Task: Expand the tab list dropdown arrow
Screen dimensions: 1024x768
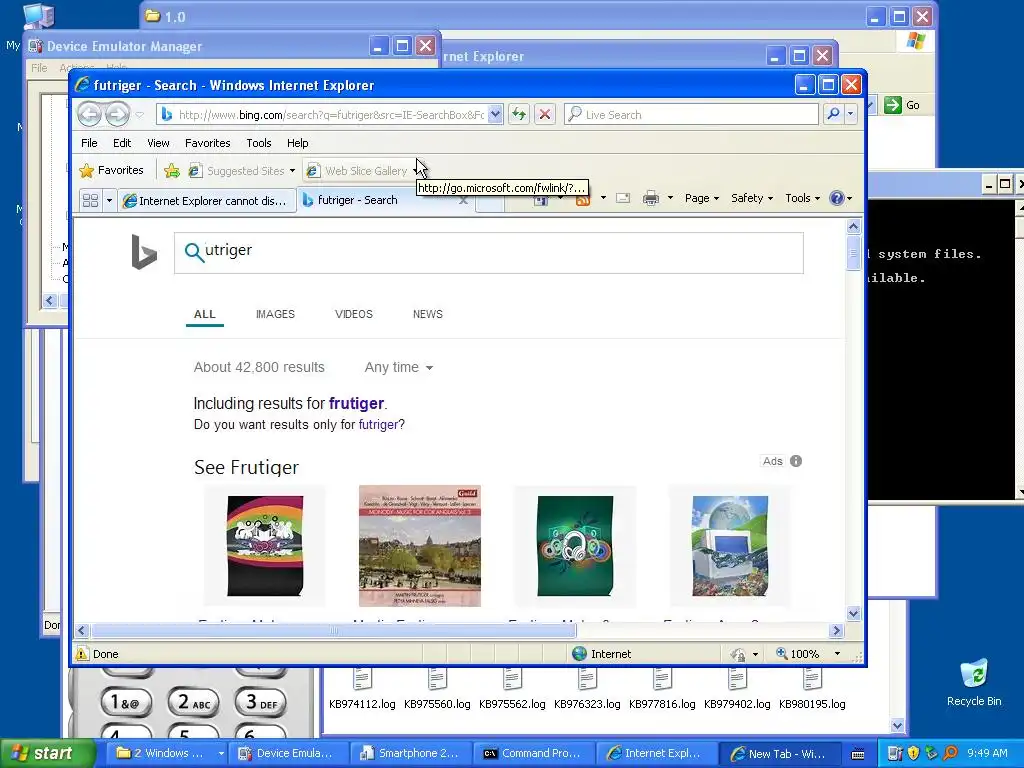Action: coord(109,200)
